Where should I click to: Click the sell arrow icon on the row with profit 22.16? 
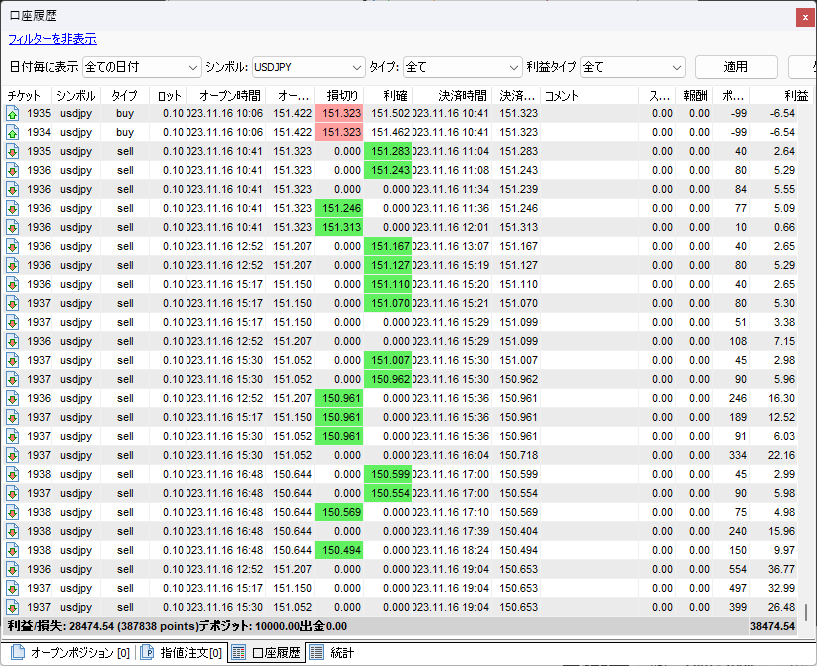coord(13,455)
